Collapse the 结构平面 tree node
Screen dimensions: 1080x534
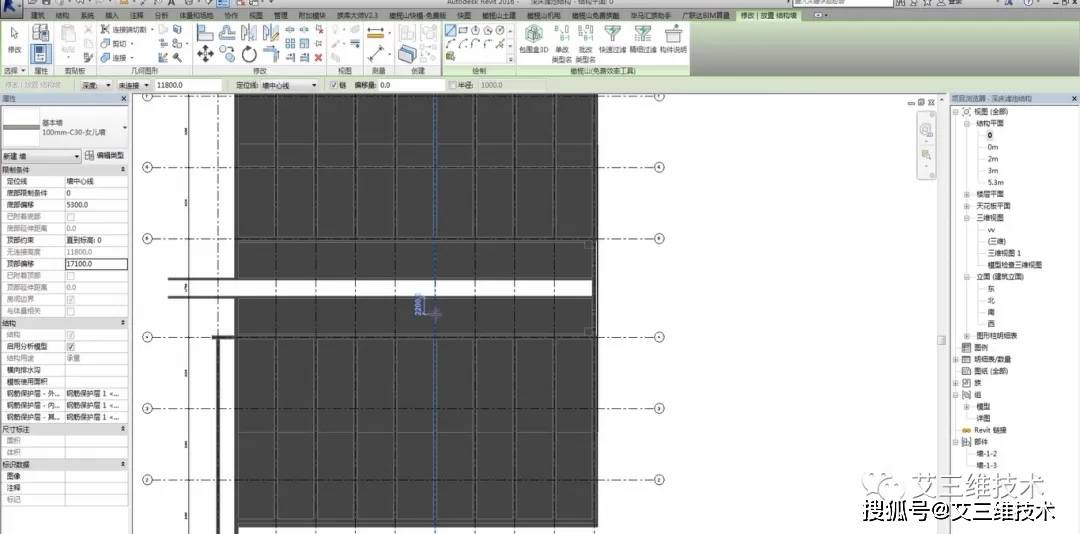coord(967,124)
